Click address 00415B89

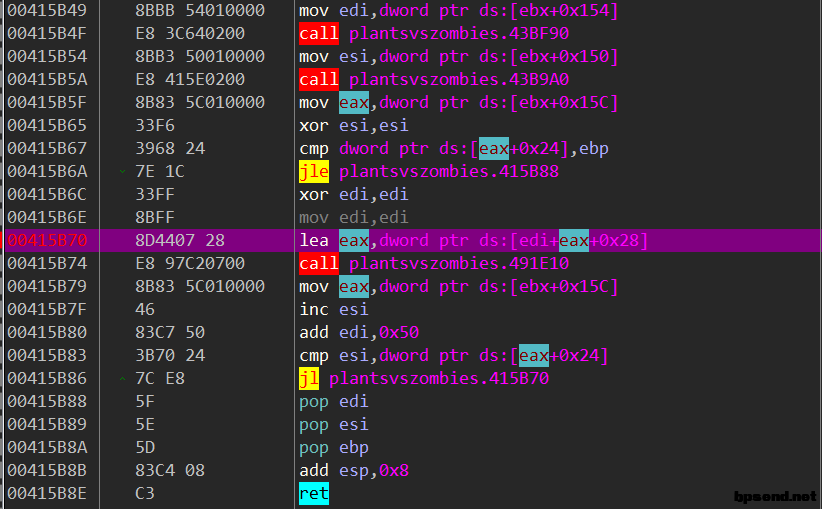pyautogui.click(x=47, y=425)
